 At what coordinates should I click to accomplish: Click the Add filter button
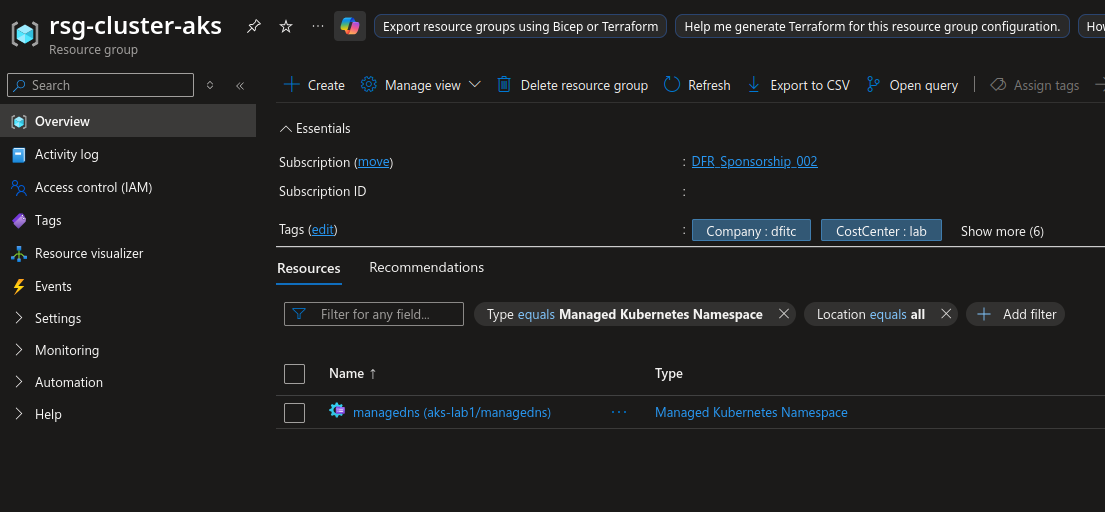pyautogui.click(x=1016, y=314)
